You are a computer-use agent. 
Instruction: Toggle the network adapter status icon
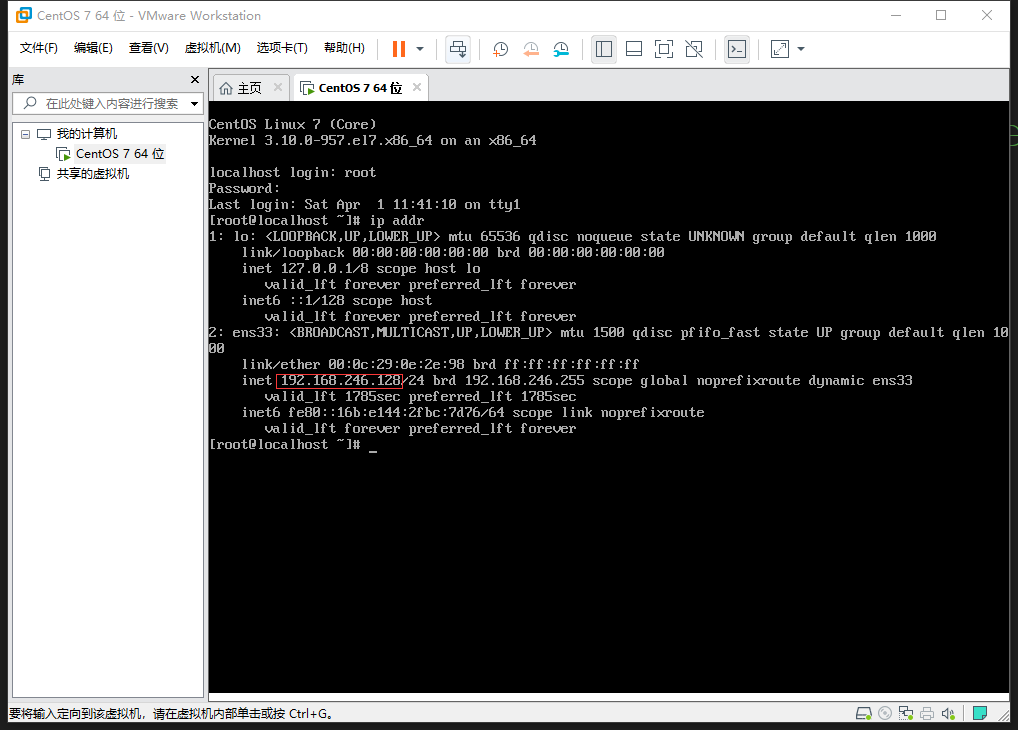[x=906, y=712]
